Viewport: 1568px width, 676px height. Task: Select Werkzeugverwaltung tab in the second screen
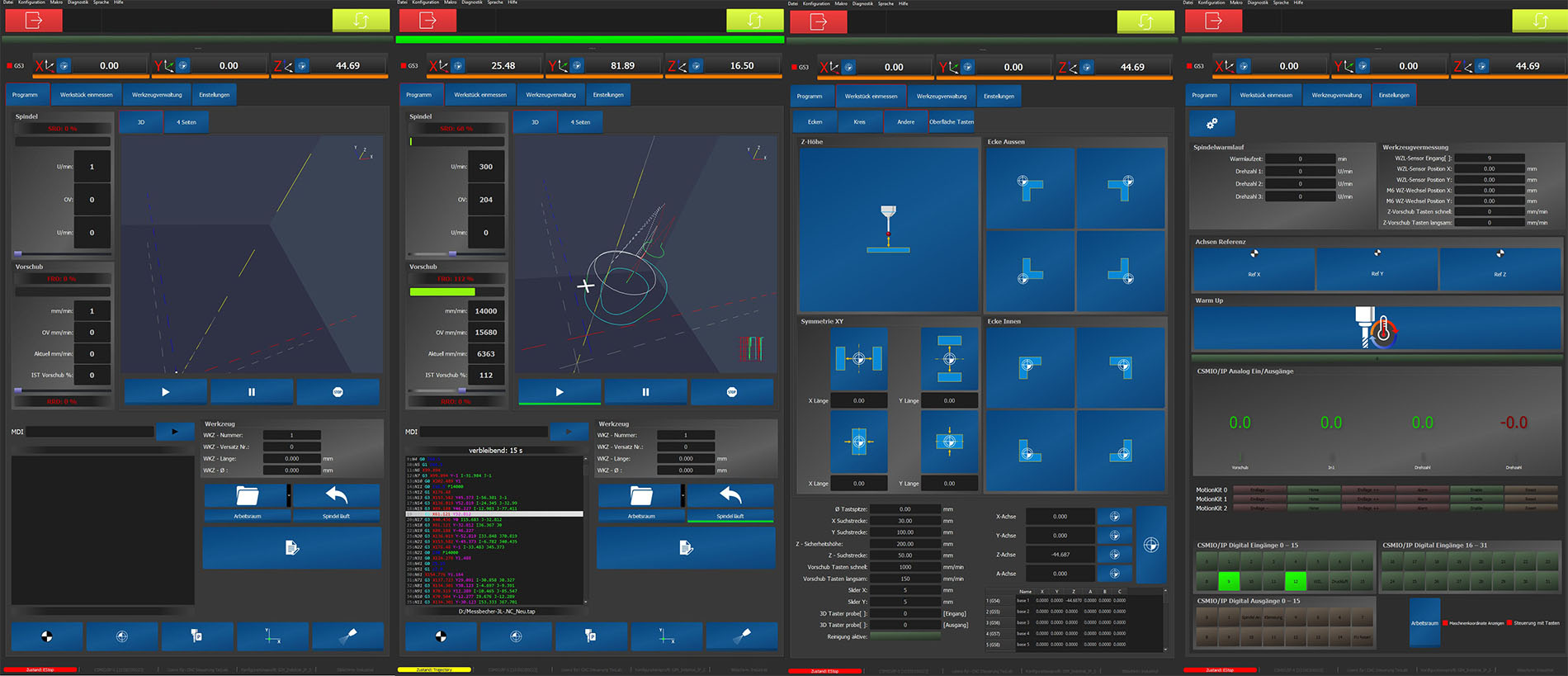(550, 95)
